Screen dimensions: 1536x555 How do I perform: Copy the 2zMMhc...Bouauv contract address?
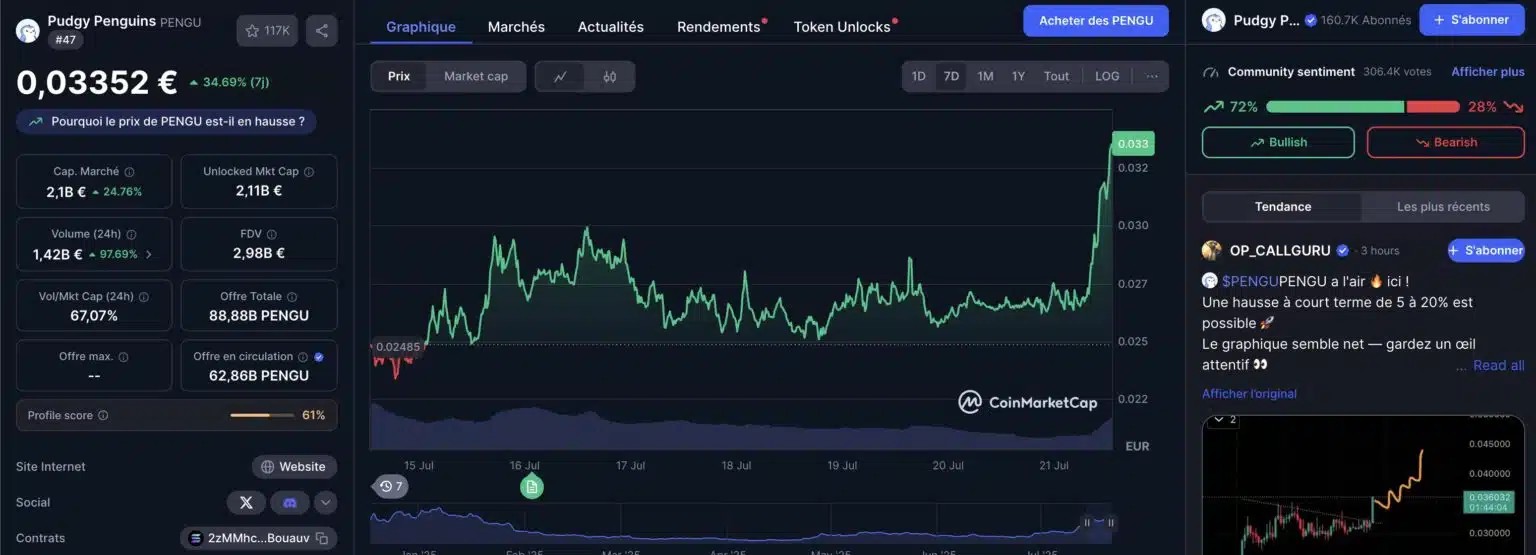322,538
